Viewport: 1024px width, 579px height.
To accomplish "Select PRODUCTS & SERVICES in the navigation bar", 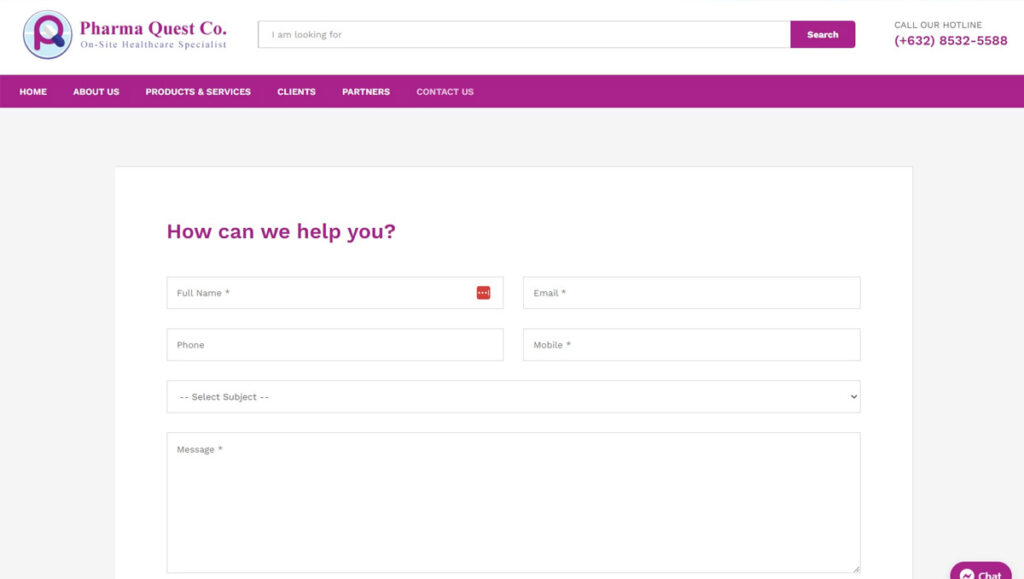I will (x=198, y=92).
